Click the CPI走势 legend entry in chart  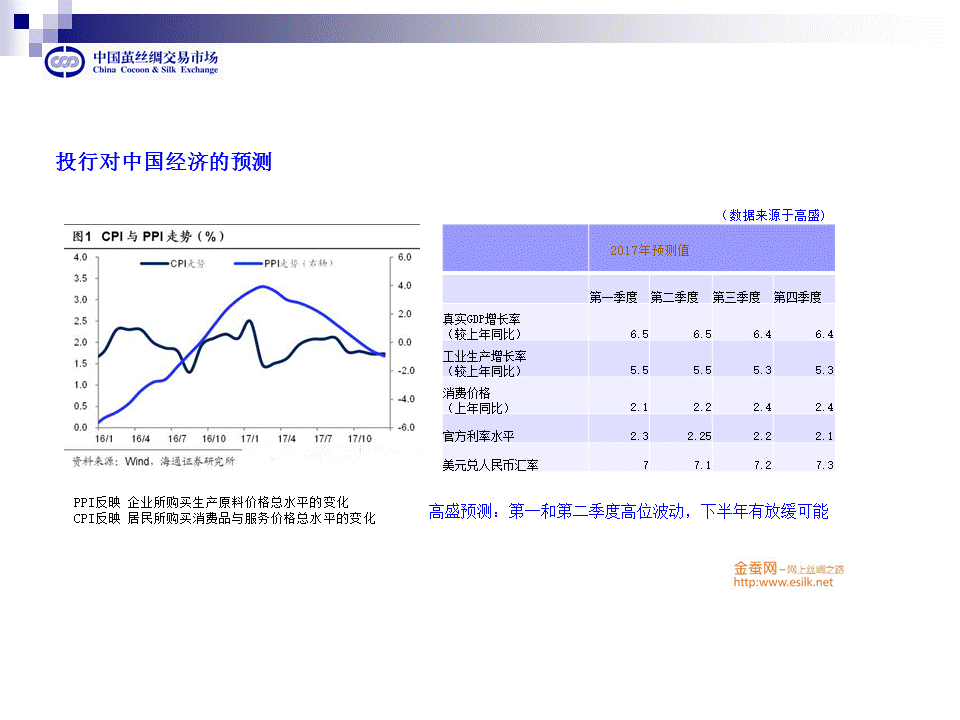pos(176,263)
